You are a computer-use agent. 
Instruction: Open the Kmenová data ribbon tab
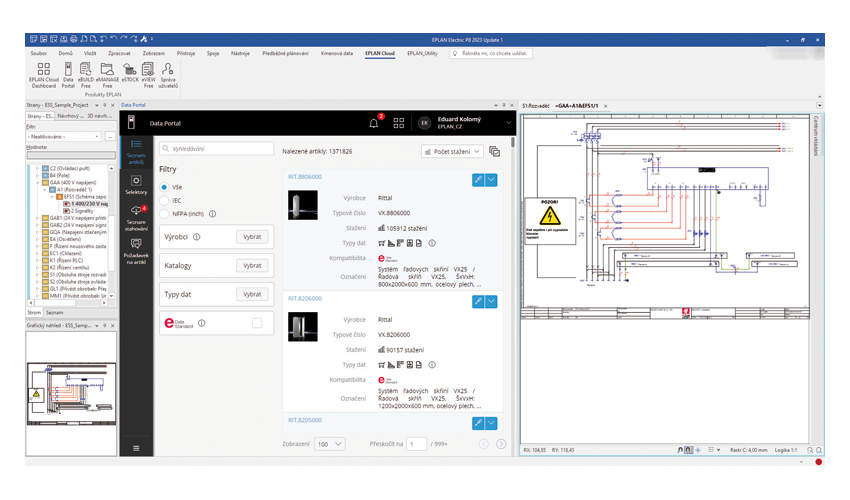pos(337,53)
